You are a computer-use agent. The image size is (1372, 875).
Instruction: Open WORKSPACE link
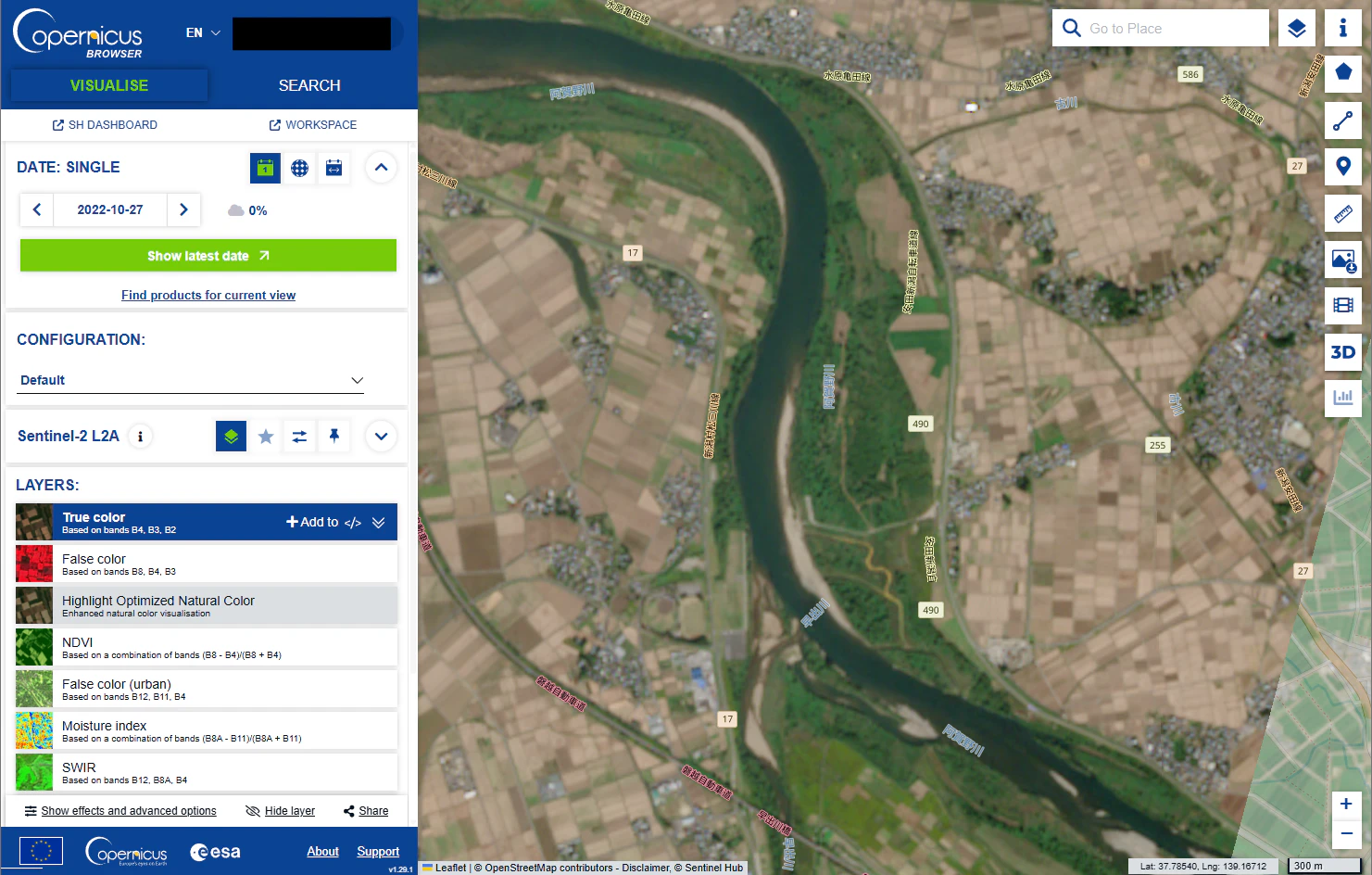pyautogui.click(x=313, y=124)
